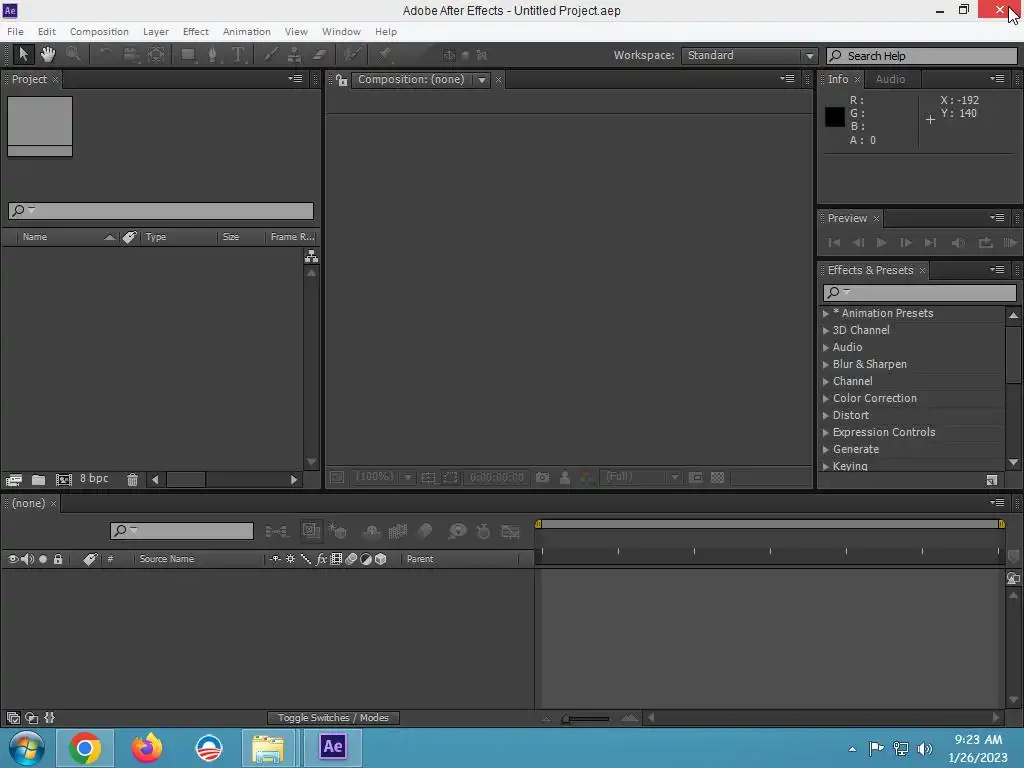Viewport: 1024px width, 768px height.
Task: Expand the Distort effects category
Action: [825, 415]
